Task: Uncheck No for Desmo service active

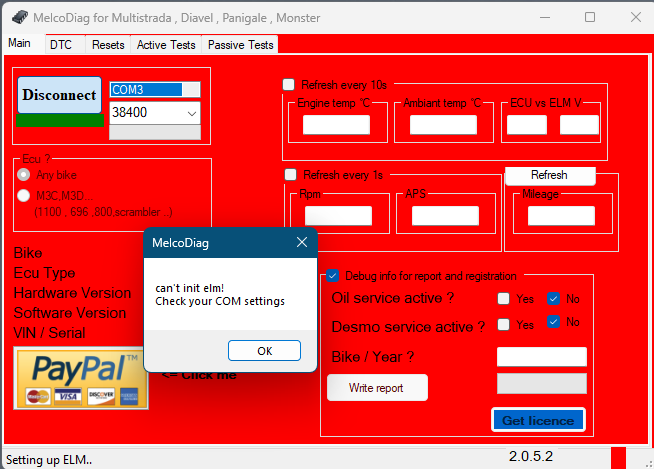Action: coord(553,322)
